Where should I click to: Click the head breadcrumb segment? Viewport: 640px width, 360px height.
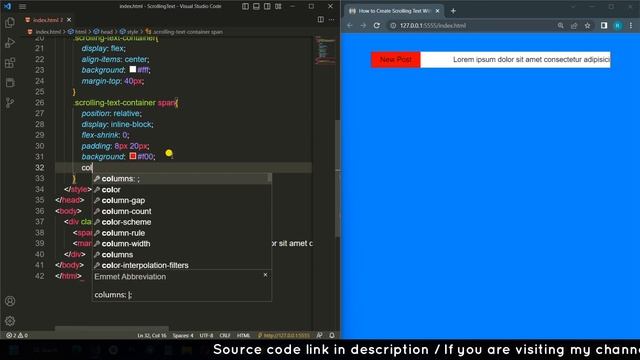coord(103,31)
